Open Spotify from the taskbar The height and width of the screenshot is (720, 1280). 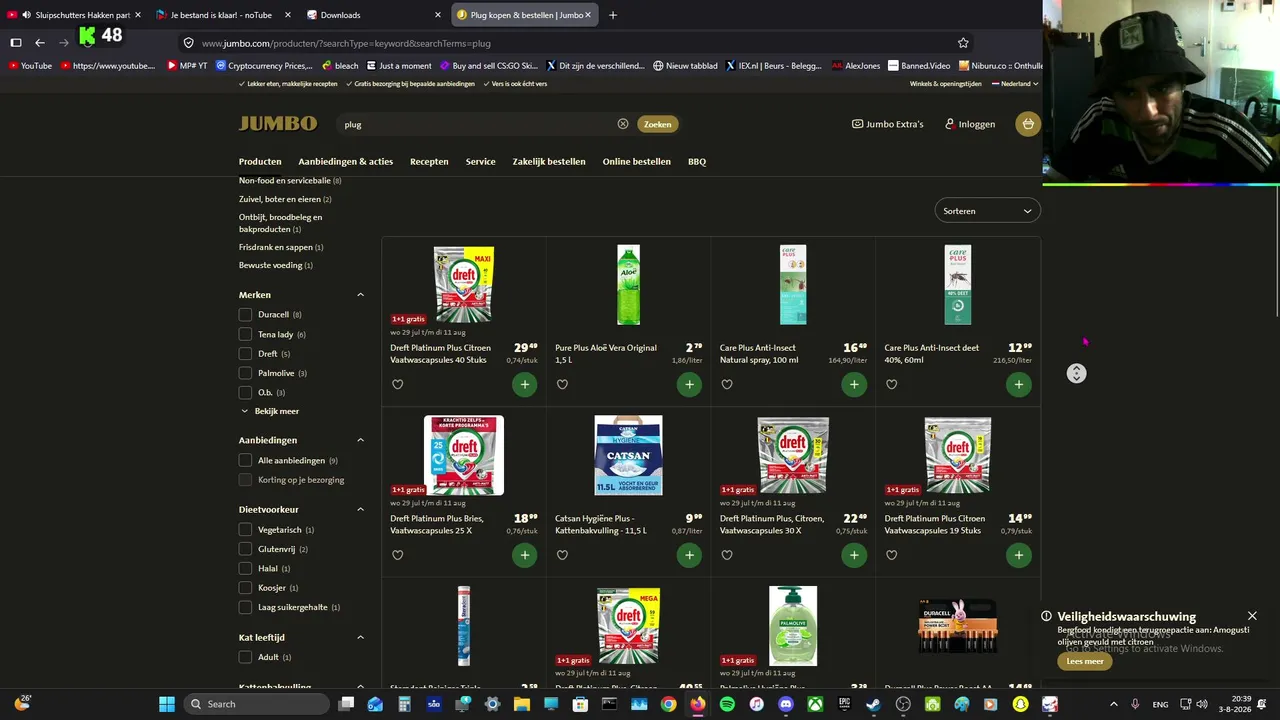(727, 704)
